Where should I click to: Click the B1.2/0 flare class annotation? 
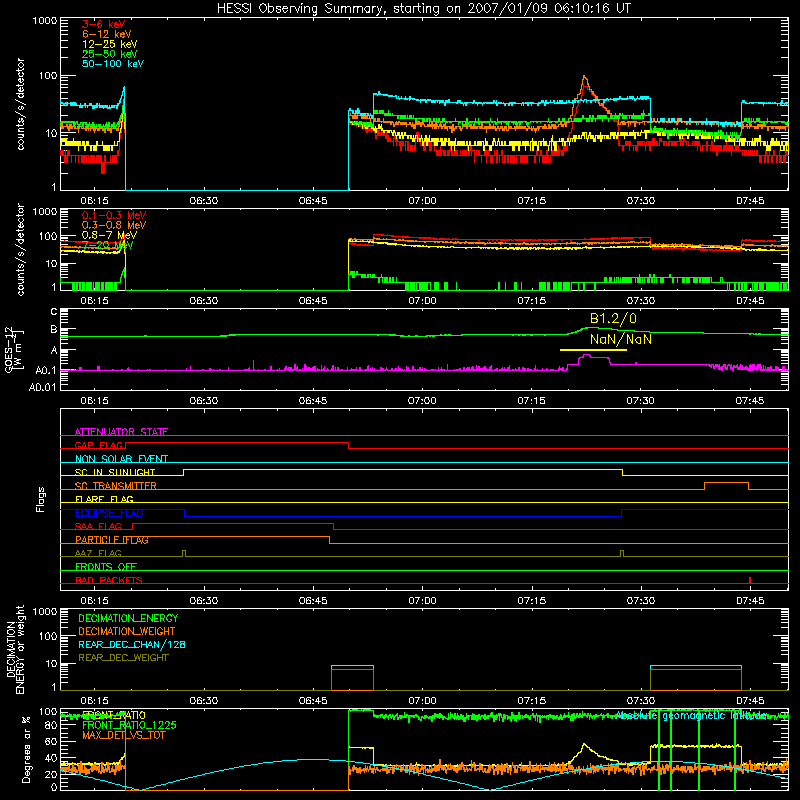click(x=613, y=319)
